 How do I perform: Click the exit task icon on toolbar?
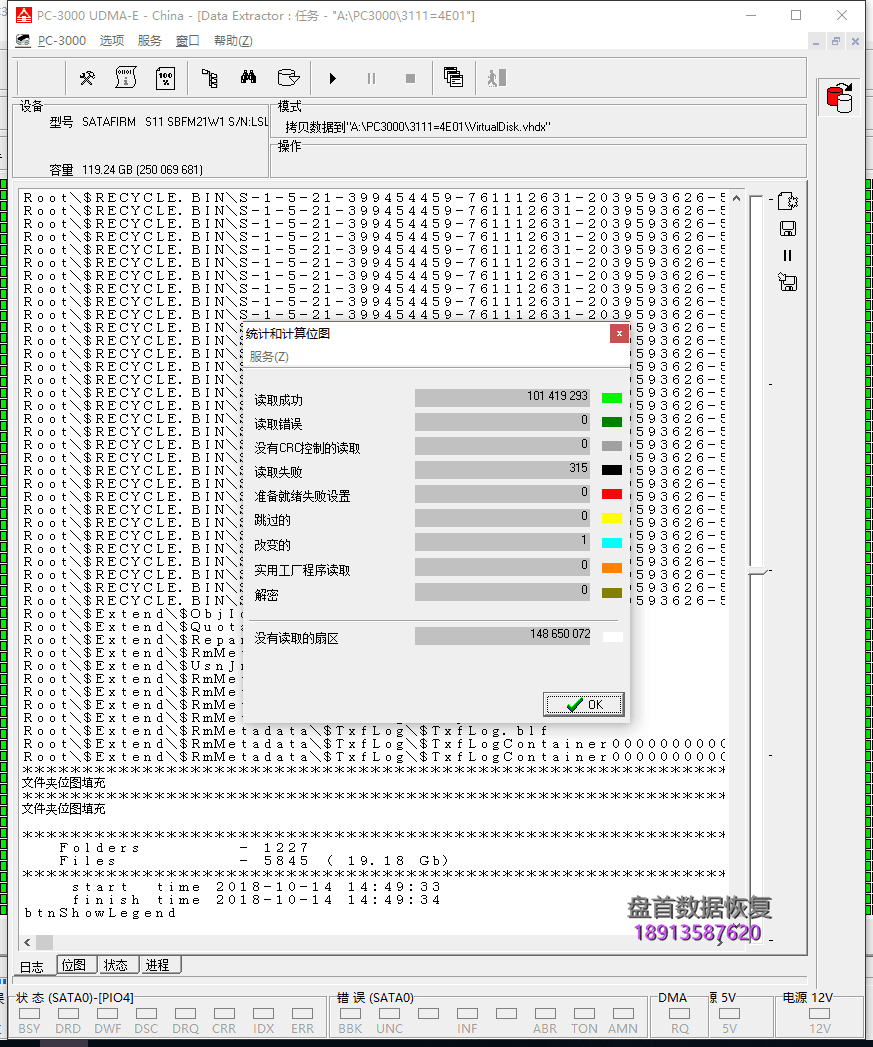498,78
